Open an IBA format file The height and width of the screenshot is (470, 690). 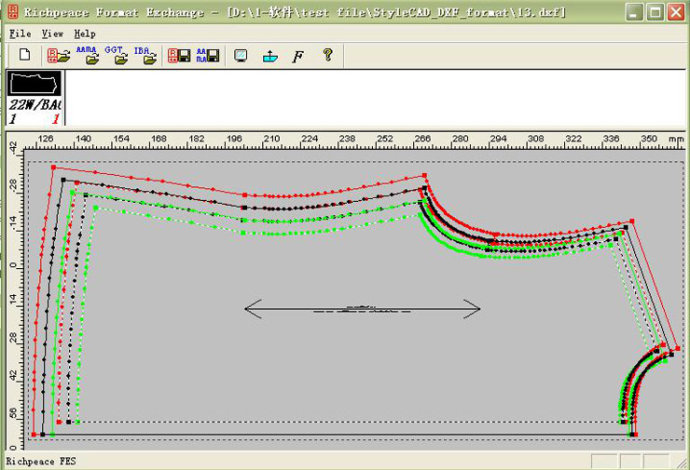click(x=146, y=56)
